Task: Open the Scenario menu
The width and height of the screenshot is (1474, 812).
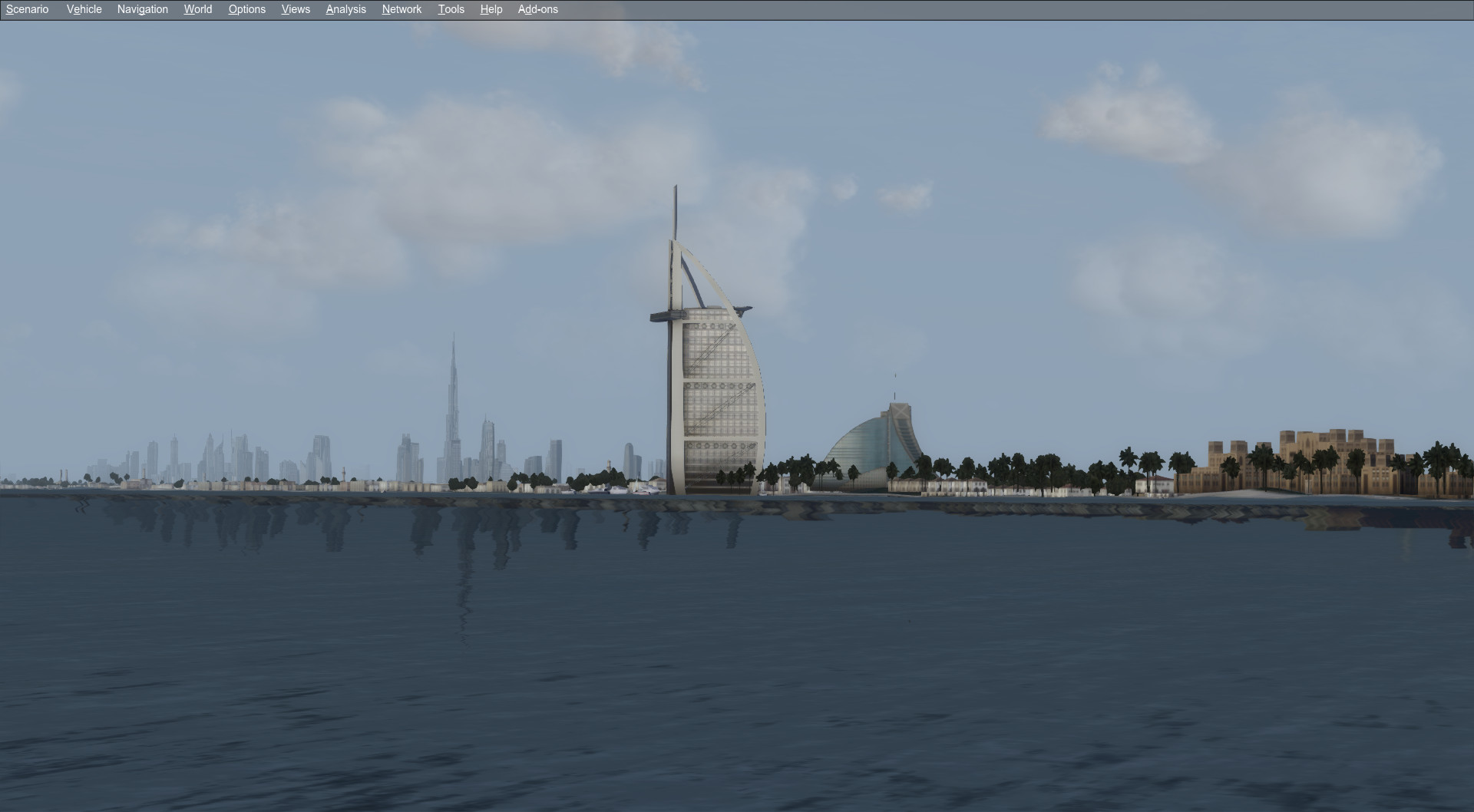Action: click(x=27, y=9)
